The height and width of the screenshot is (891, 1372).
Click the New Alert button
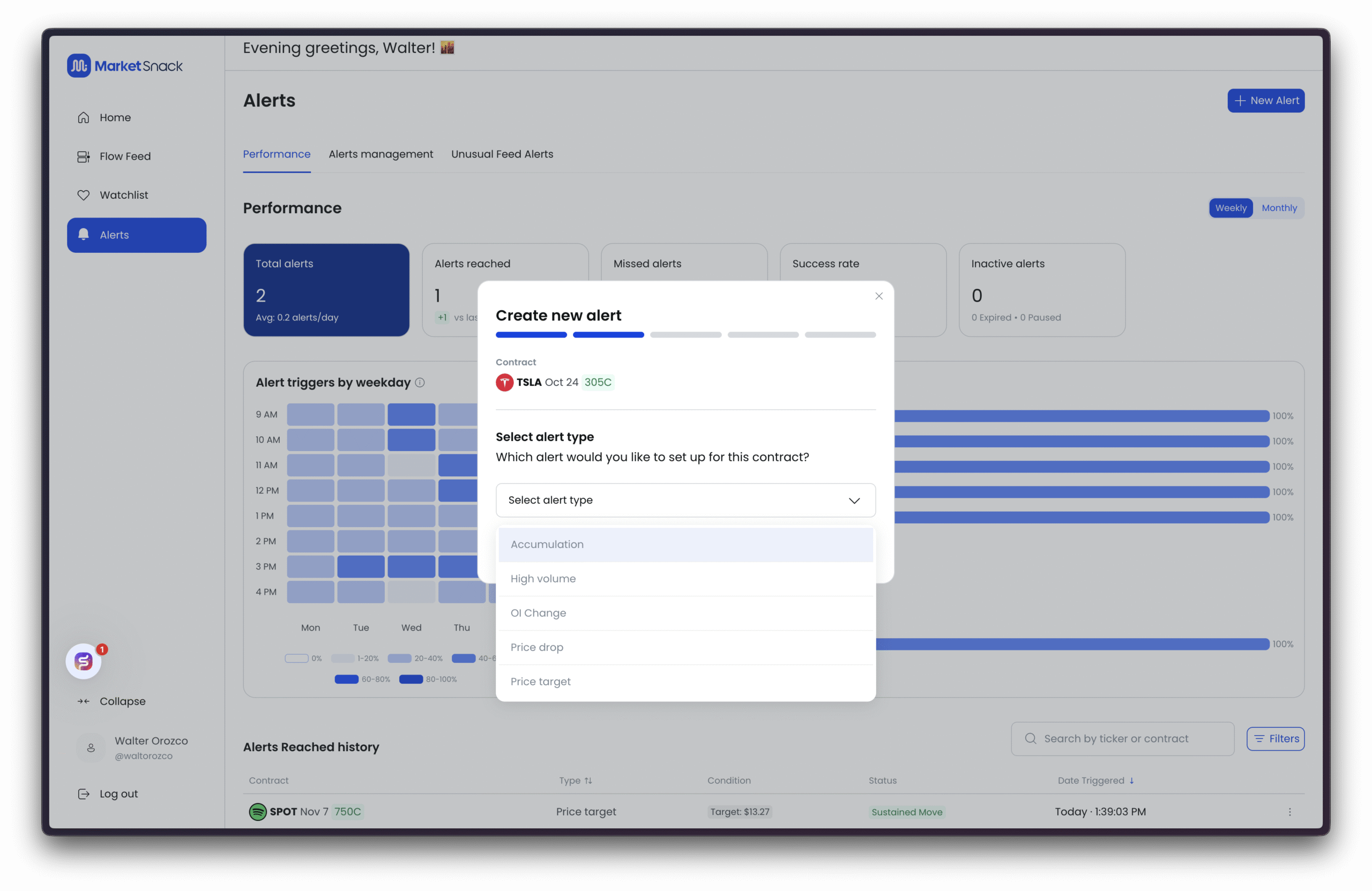(x=1265, y=101)
